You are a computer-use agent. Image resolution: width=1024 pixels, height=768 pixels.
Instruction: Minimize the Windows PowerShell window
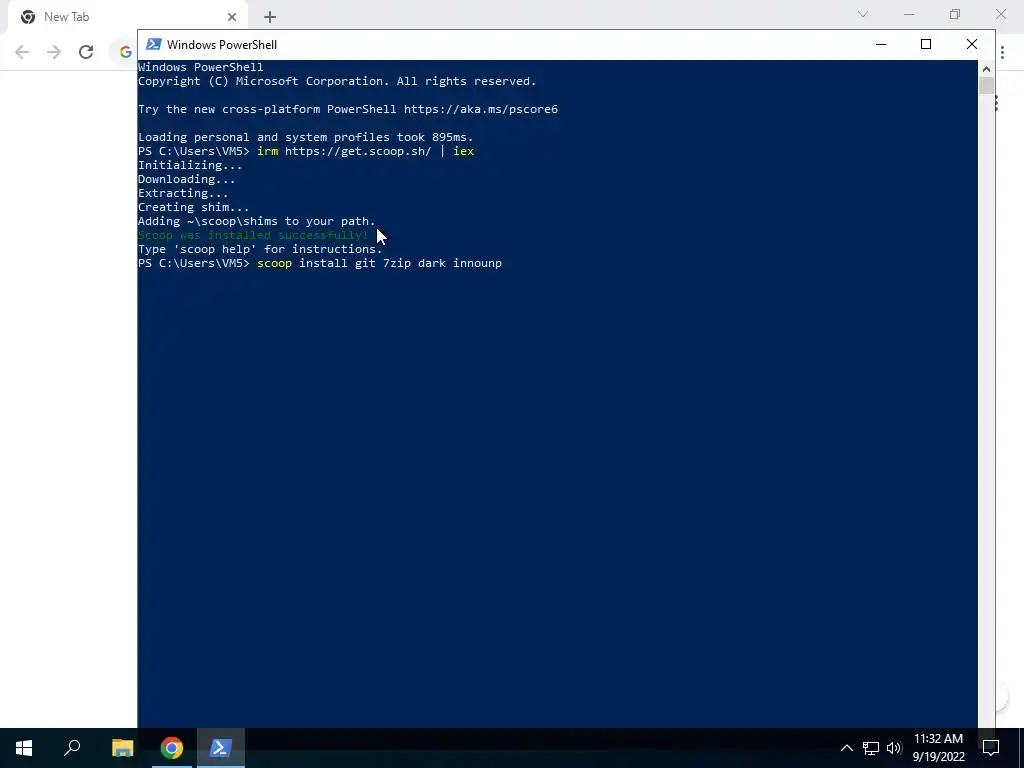click(x=880, y=44)
